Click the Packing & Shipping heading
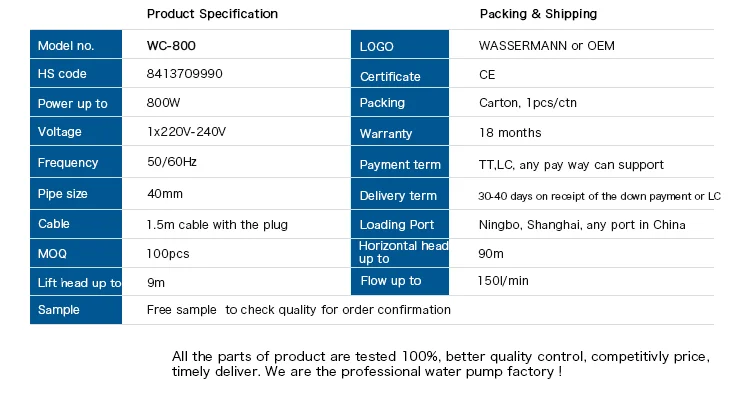 [x=538, y=14]
